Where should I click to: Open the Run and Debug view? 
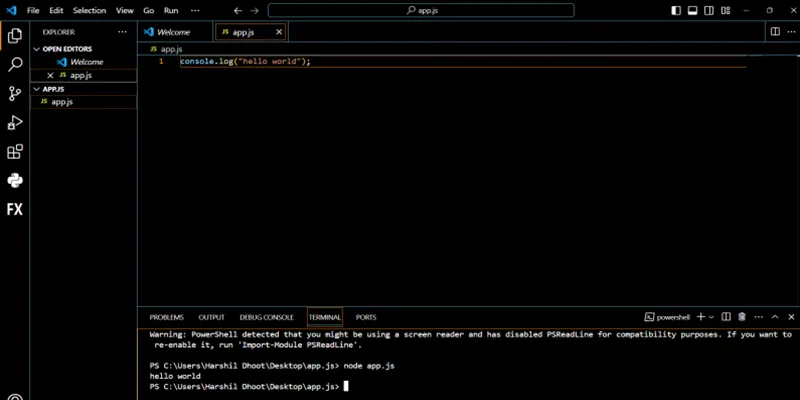click(15, 122)
